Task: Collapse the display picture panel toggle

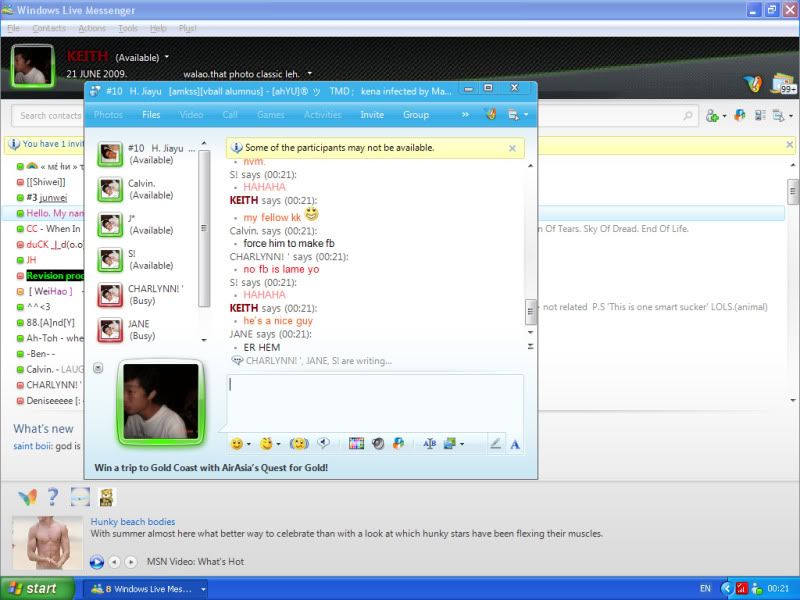Action: click(98, 367)
